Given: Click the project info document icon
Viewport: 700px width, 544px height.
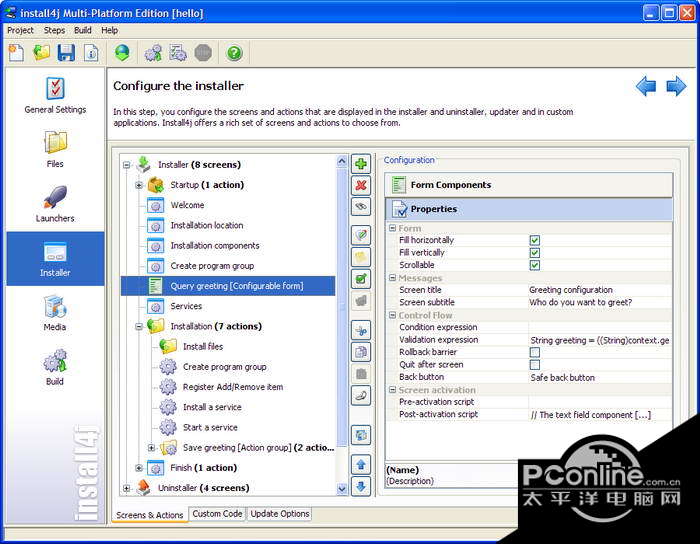Looking at the screenshot, I should pyautogui.click(x=91, y=53).
